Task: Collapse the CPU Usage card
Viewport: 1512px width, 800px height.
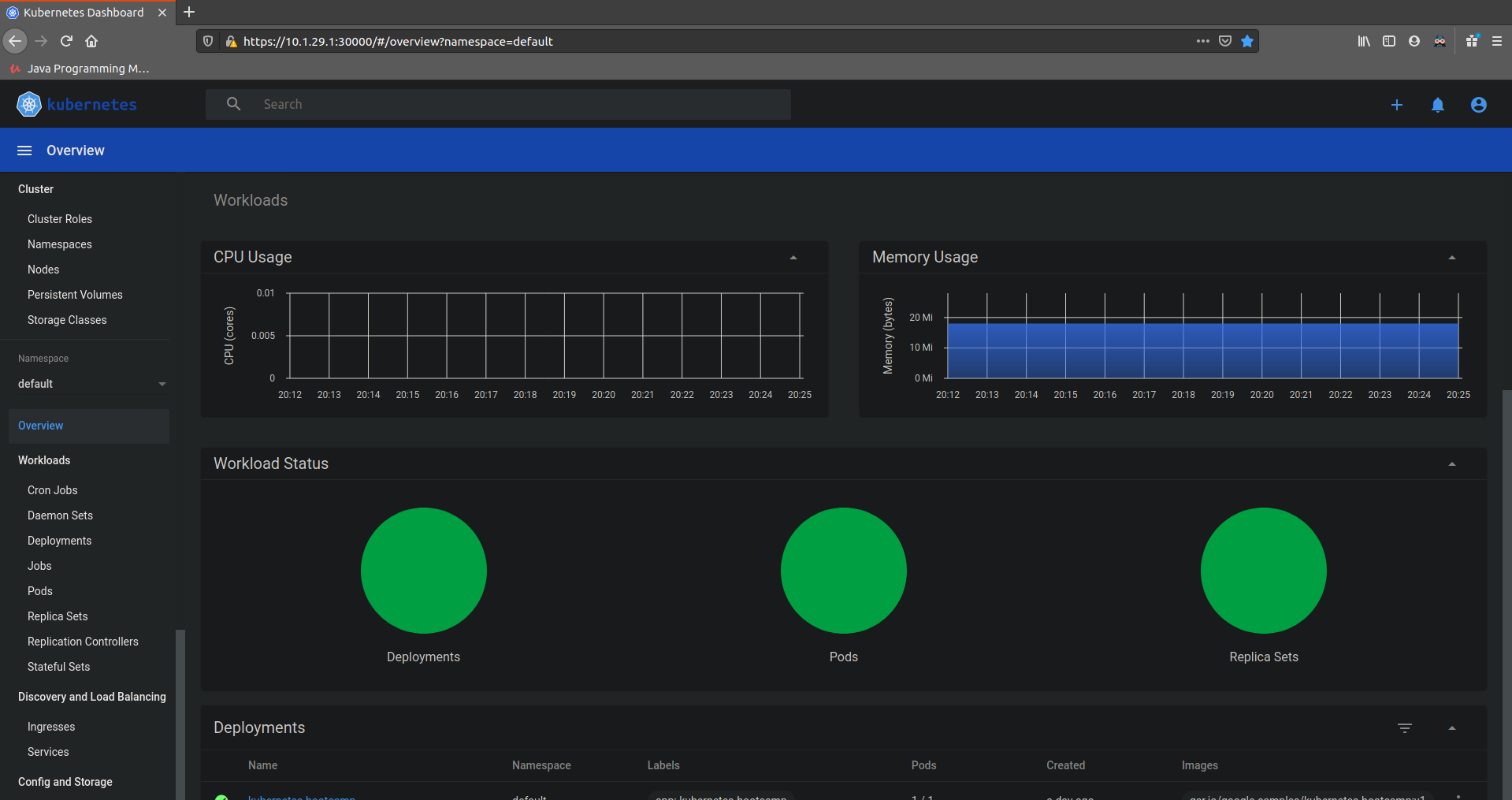Action: pos(793,258)
